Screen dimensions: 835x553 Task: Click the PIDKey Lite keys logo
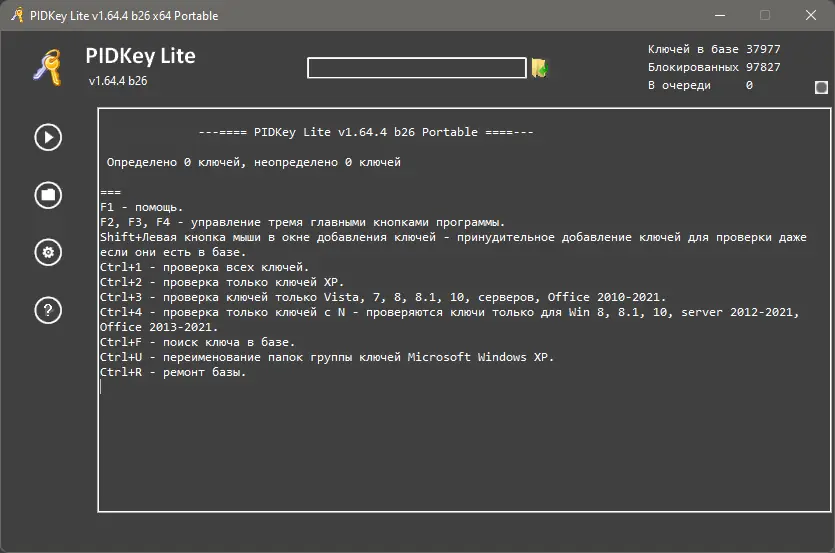47,67
